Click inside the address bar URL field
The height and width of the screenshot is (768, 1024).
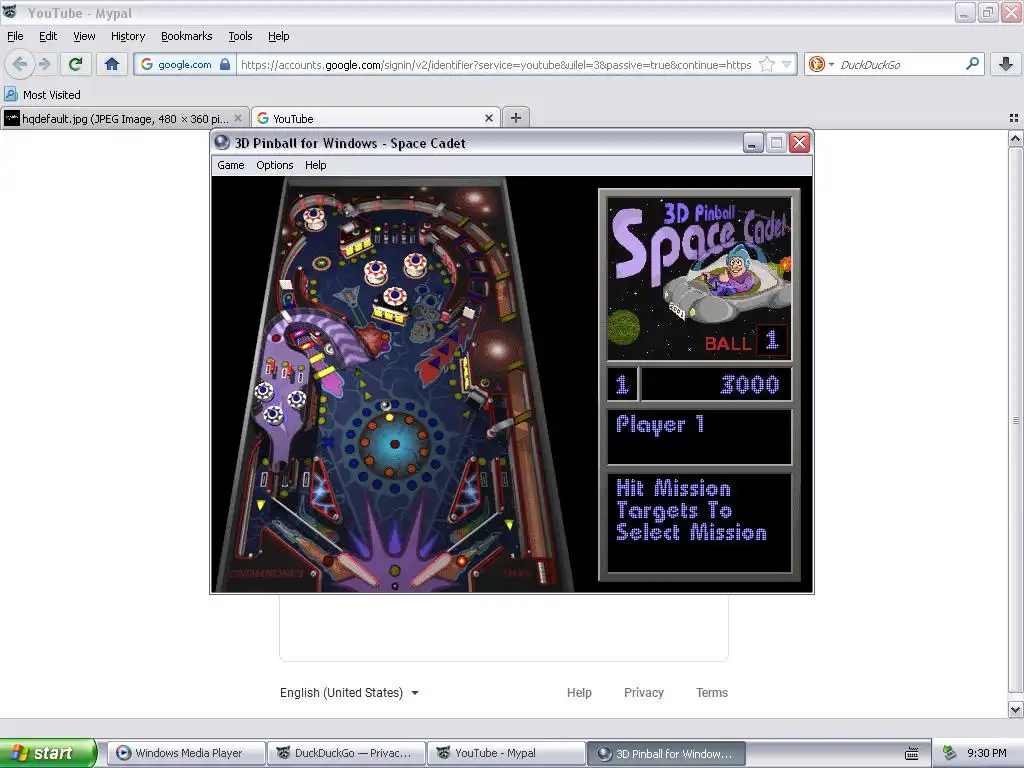[496, 64]
